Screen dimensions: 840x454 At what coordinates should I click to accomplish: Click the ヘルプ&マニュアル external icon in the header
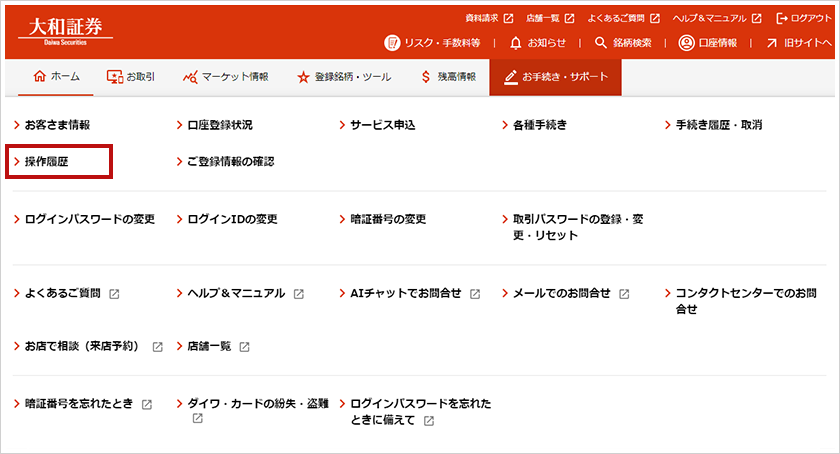[x=756, y=18]
